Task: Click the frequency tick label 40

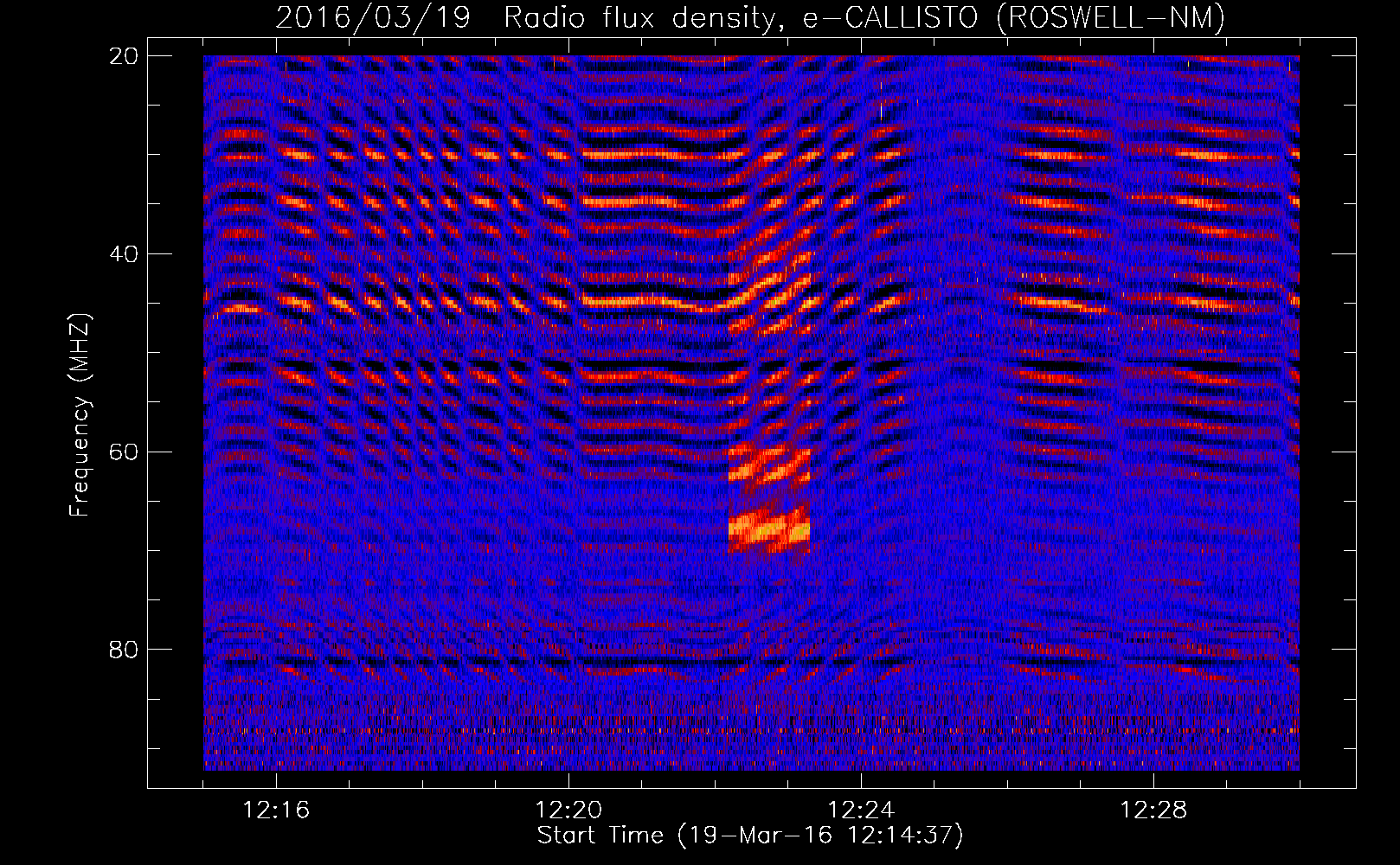Action: 124,254
